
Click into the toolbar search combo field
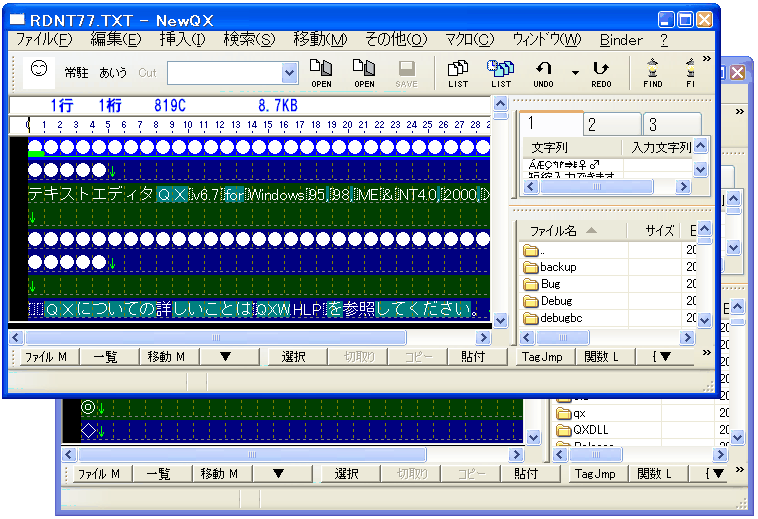225,73
